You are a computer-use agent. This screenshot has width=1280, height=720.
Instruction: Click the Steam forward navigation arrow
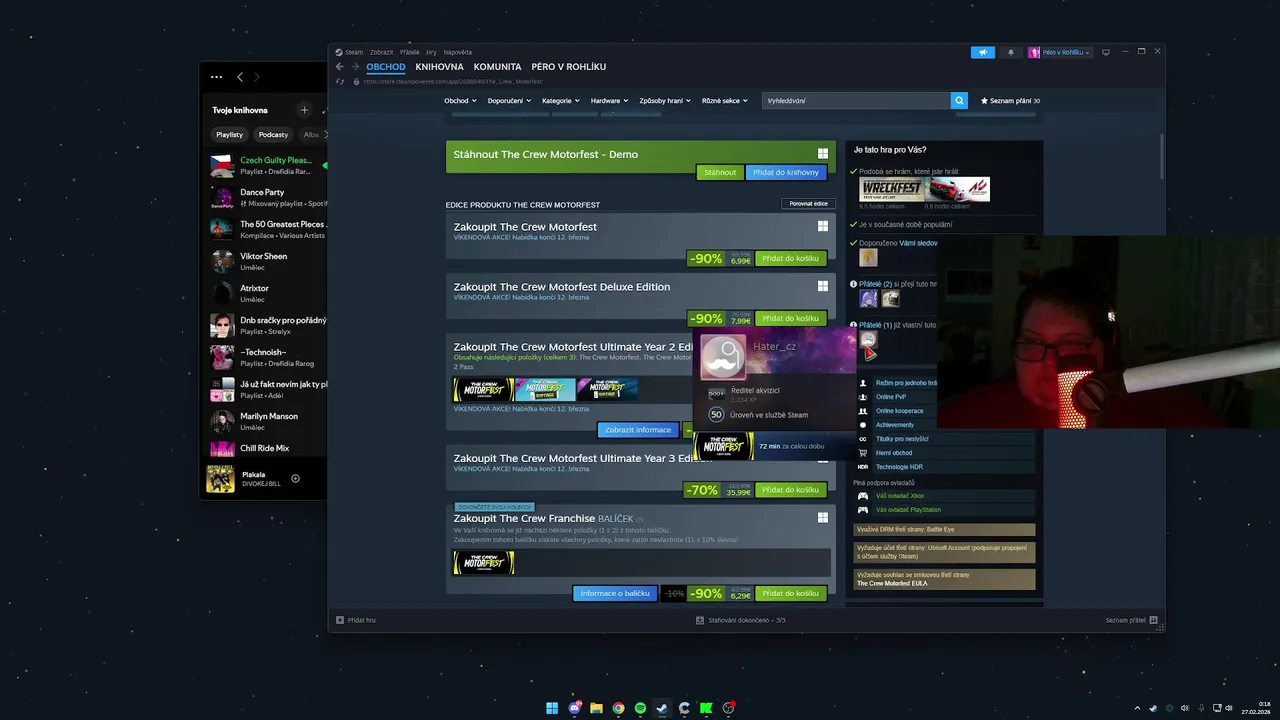tap(355, 67)
